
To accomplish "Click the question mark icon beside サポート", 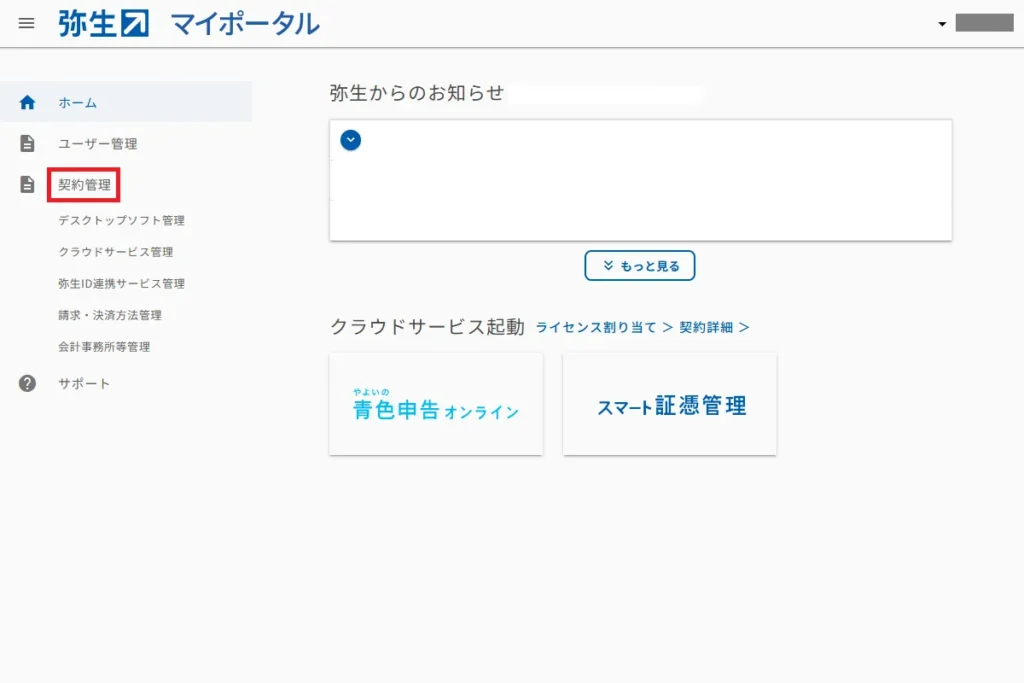I will pos(27,383).
